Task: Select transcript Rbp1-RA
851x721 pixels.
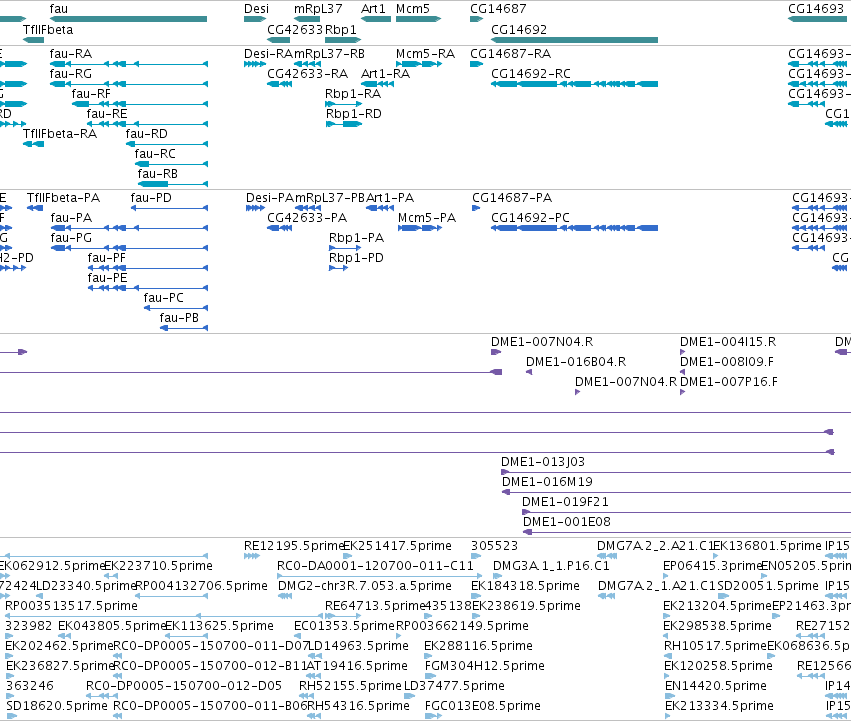Action: (353, 93)
